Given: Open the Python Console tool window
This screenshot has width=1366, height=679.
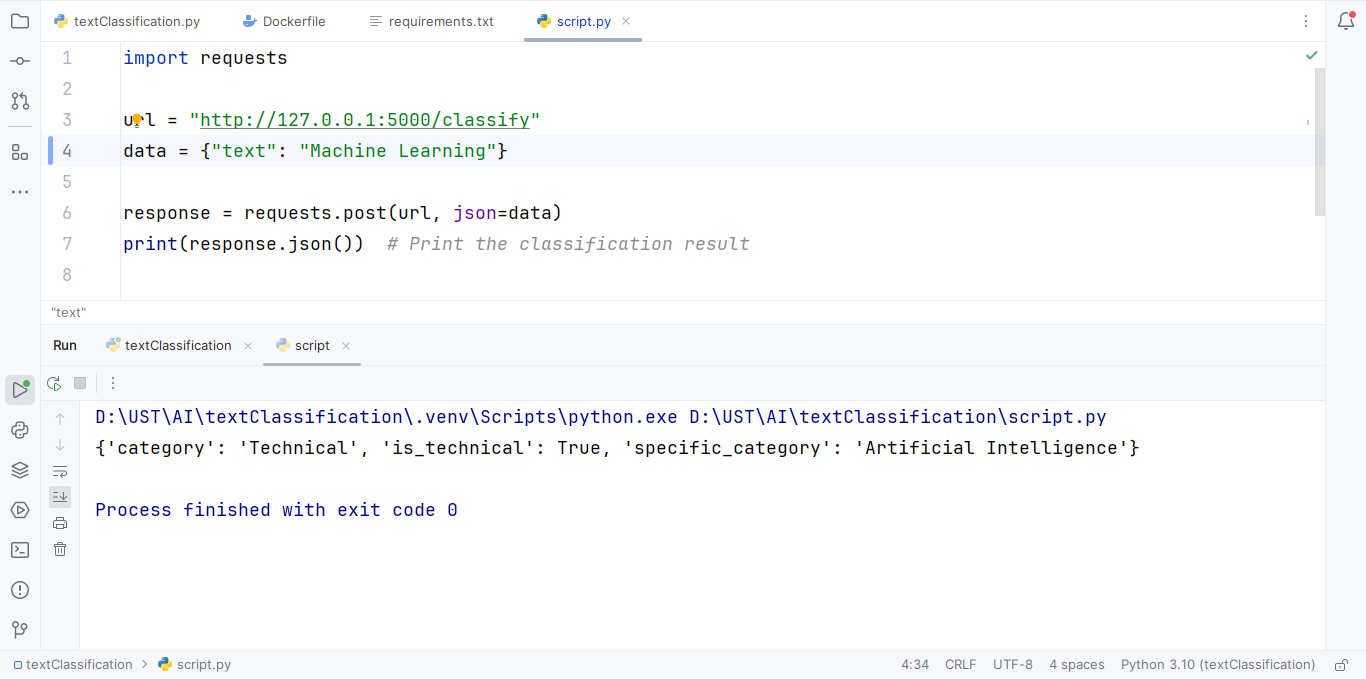Looking at the screenshot, I should (20, 430).
